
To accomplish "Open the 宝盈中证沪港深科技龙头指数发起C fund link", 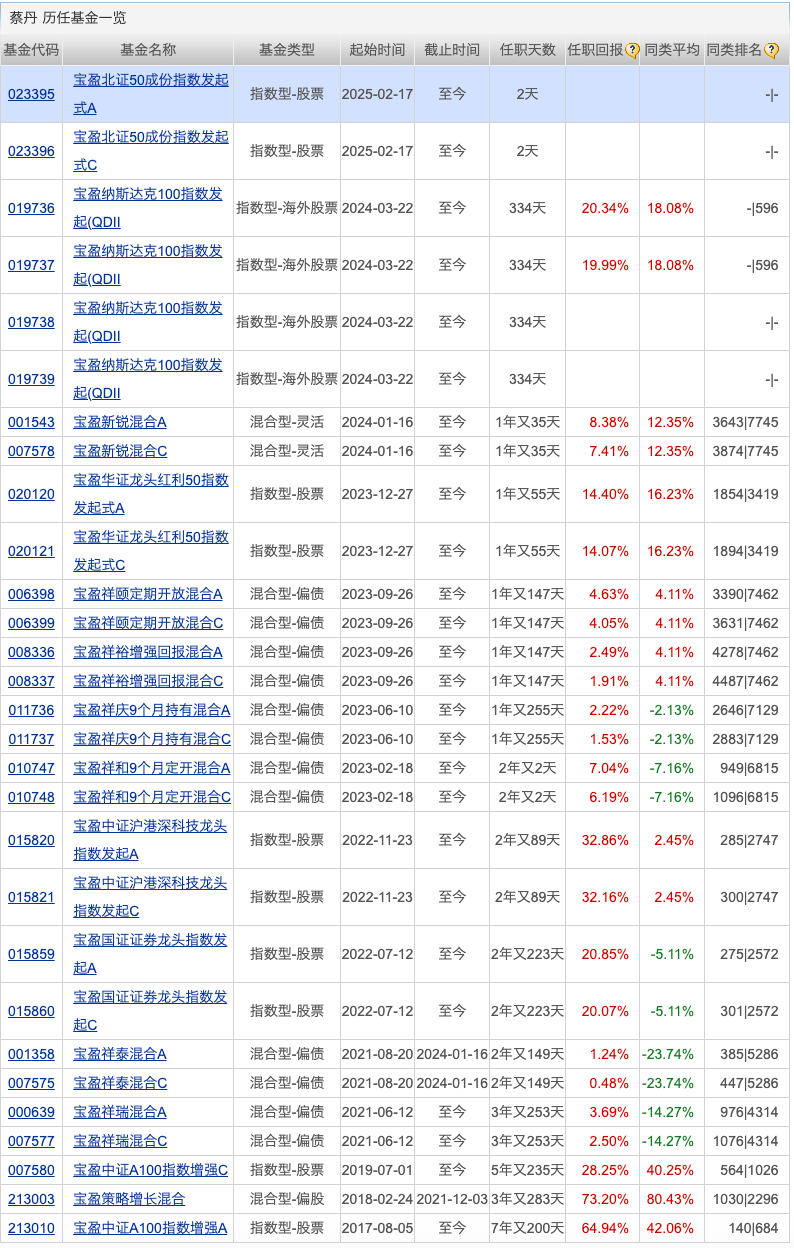I will (x=150, y=897).
